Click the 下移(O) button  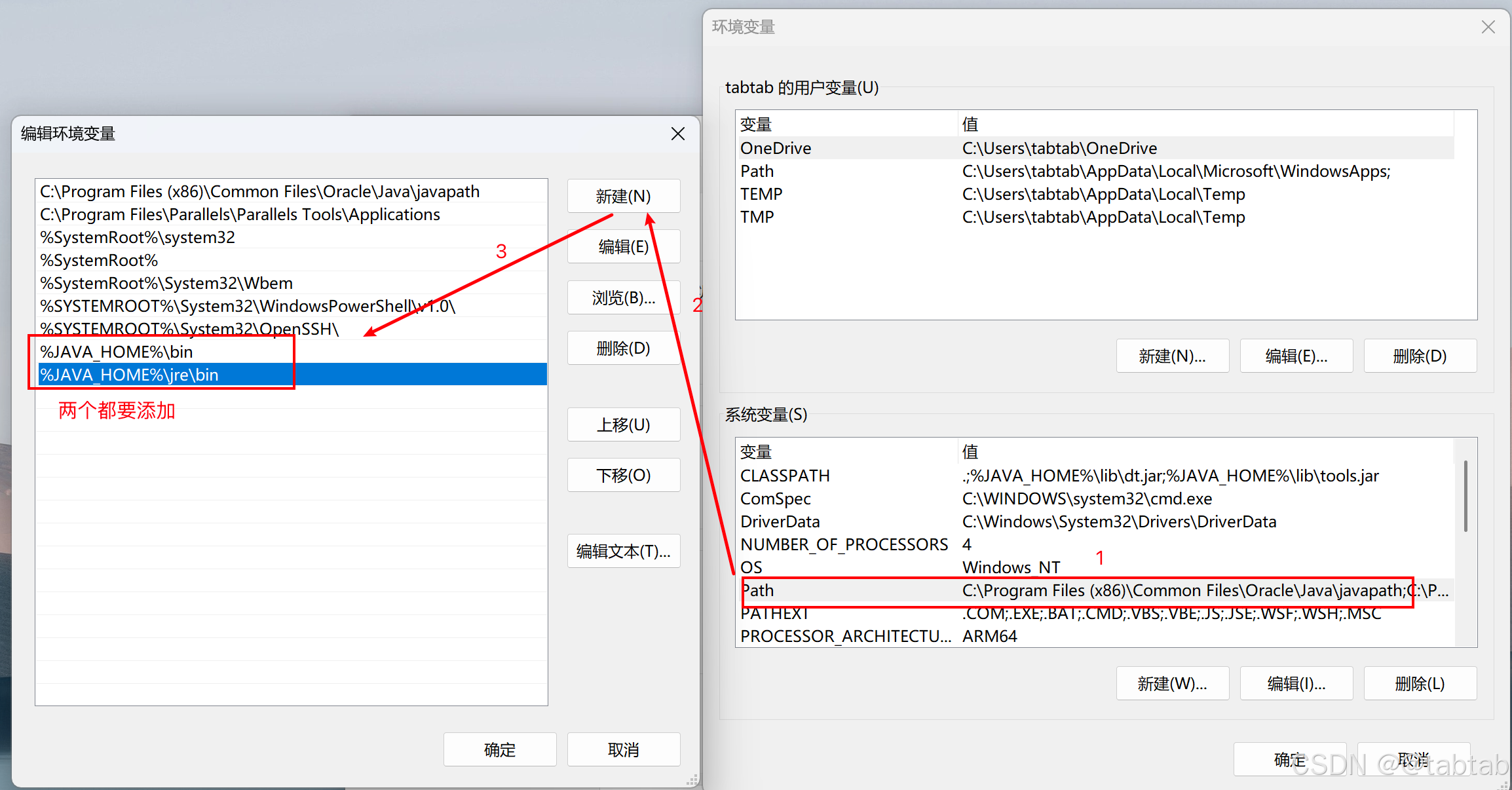click(x=623, y=475)
